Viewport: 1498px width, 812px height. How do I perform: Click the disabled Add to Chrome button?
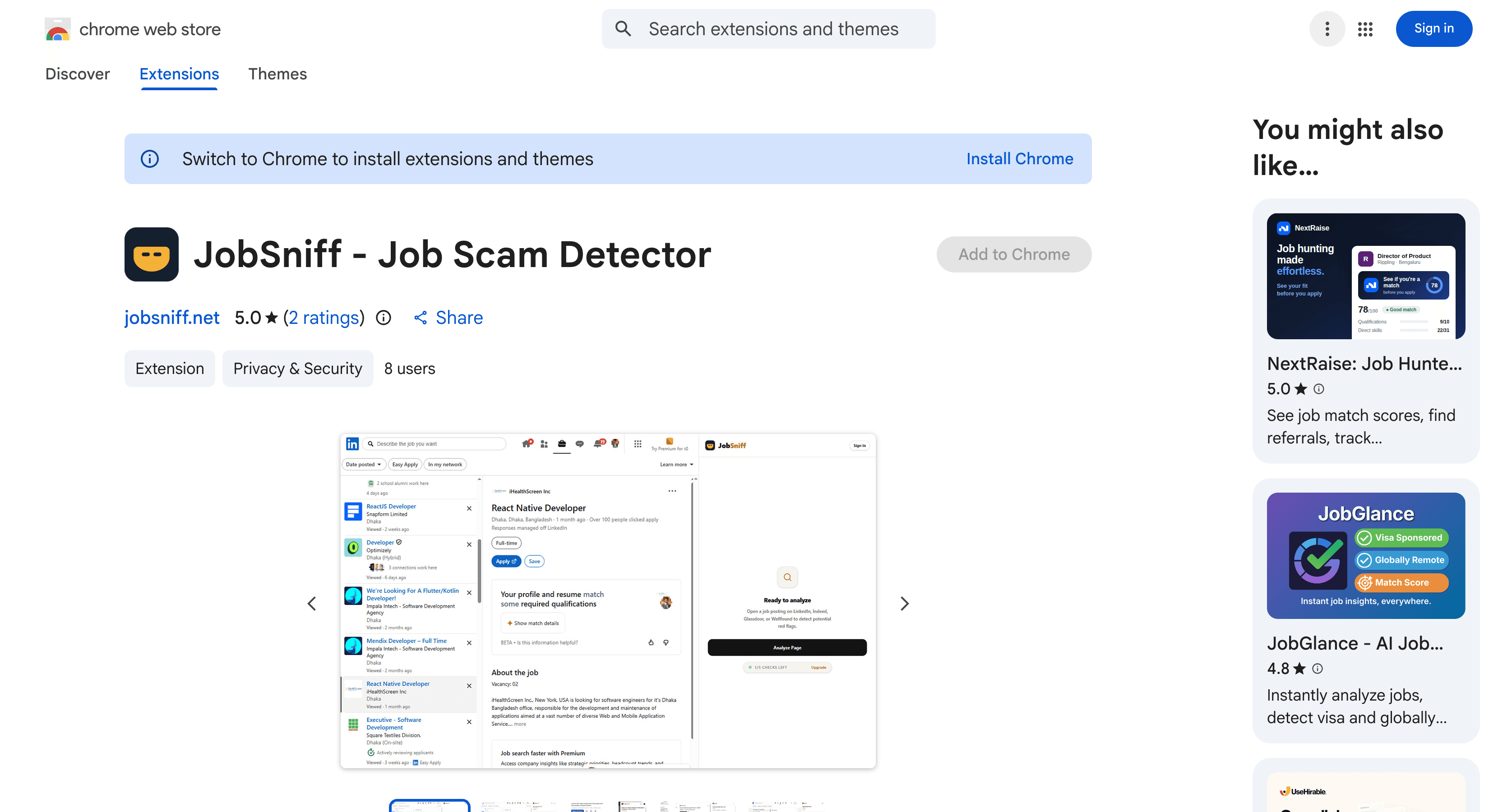click(1013, 254)
